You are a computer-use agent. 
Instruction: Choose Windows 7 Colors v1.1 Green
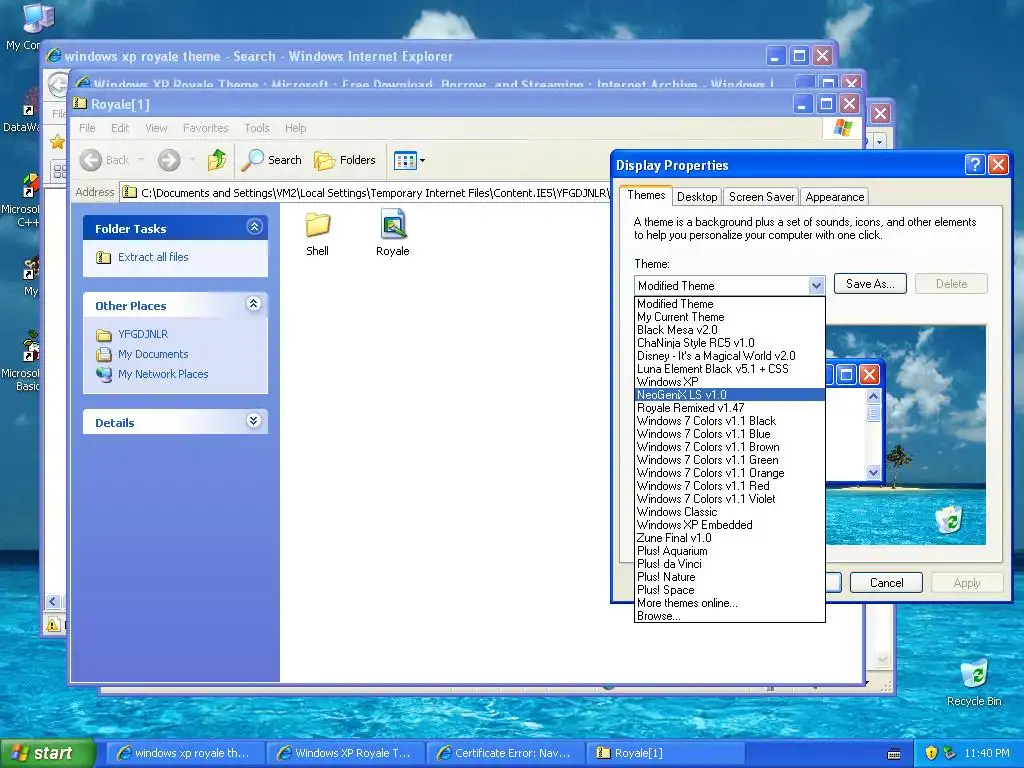(729, 460)
